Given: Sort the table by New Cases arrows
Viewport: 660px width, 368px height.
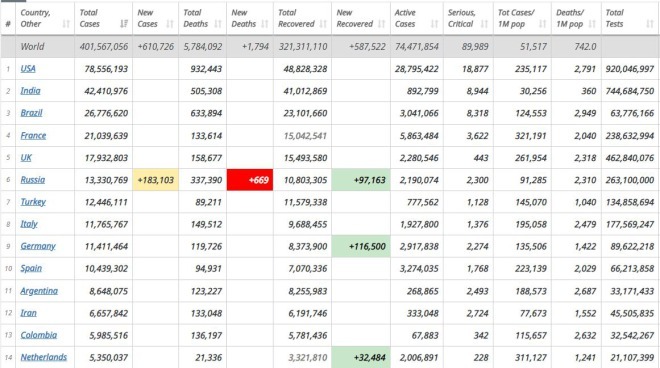Looking at the screenshot, I should pos(170,24).
